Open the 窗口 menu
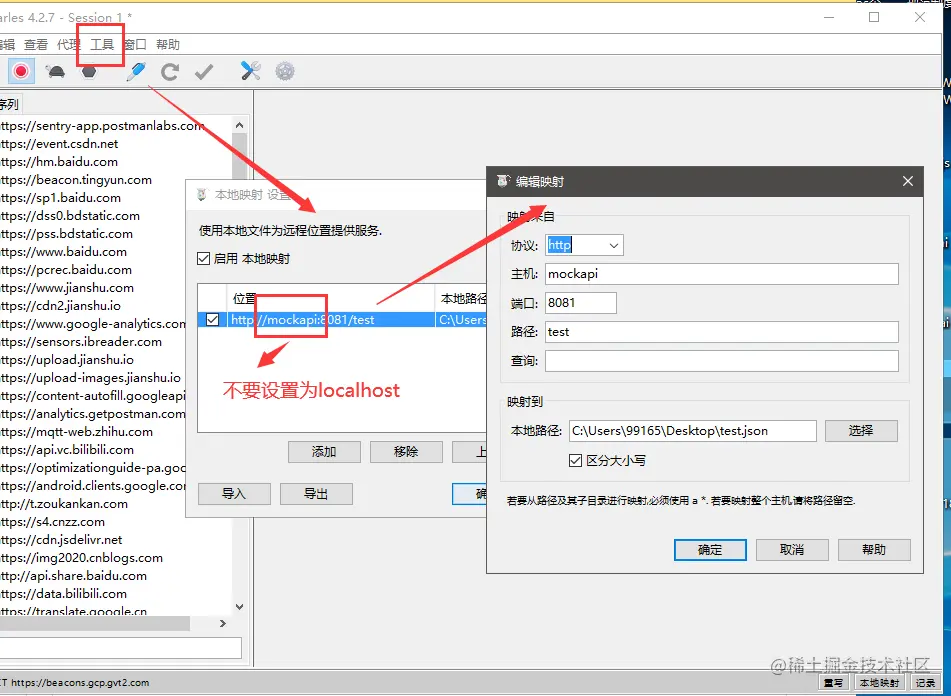Viewport: 951px width, 696px height. pos(135,44)
